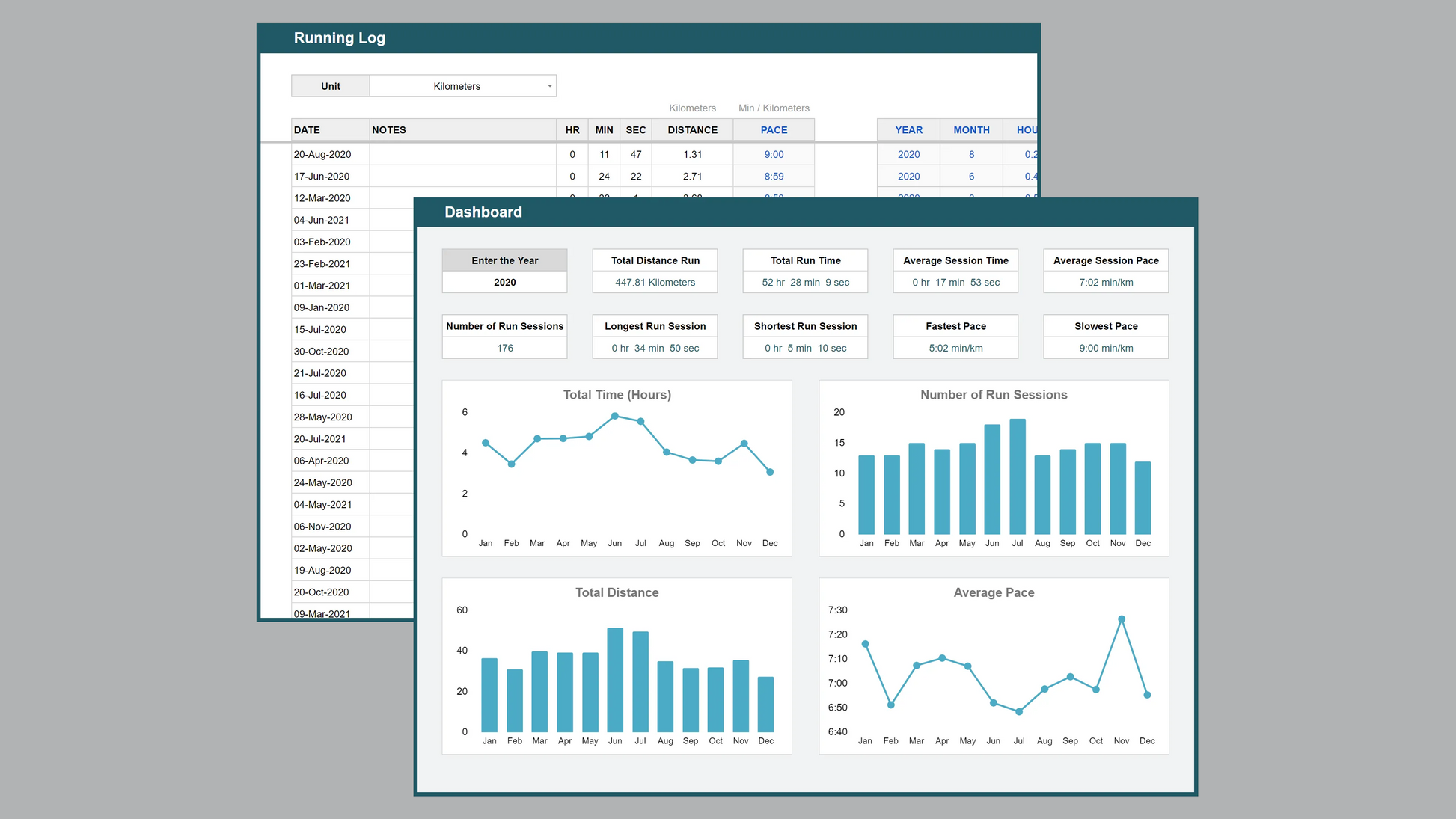Click the PACE column header
The height and width of the screenshot is (819, 1456).
pos(774,129)
